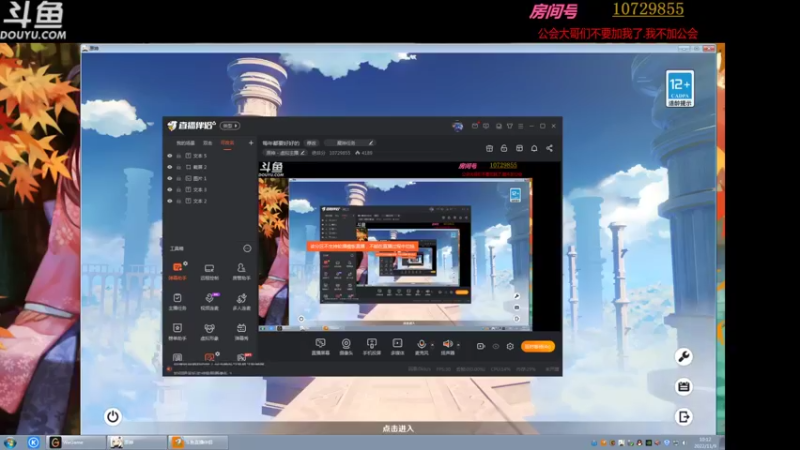Open the funnel icon in companion title bar
This screenshot has width=800, height=450.
[x=509, y=126]
